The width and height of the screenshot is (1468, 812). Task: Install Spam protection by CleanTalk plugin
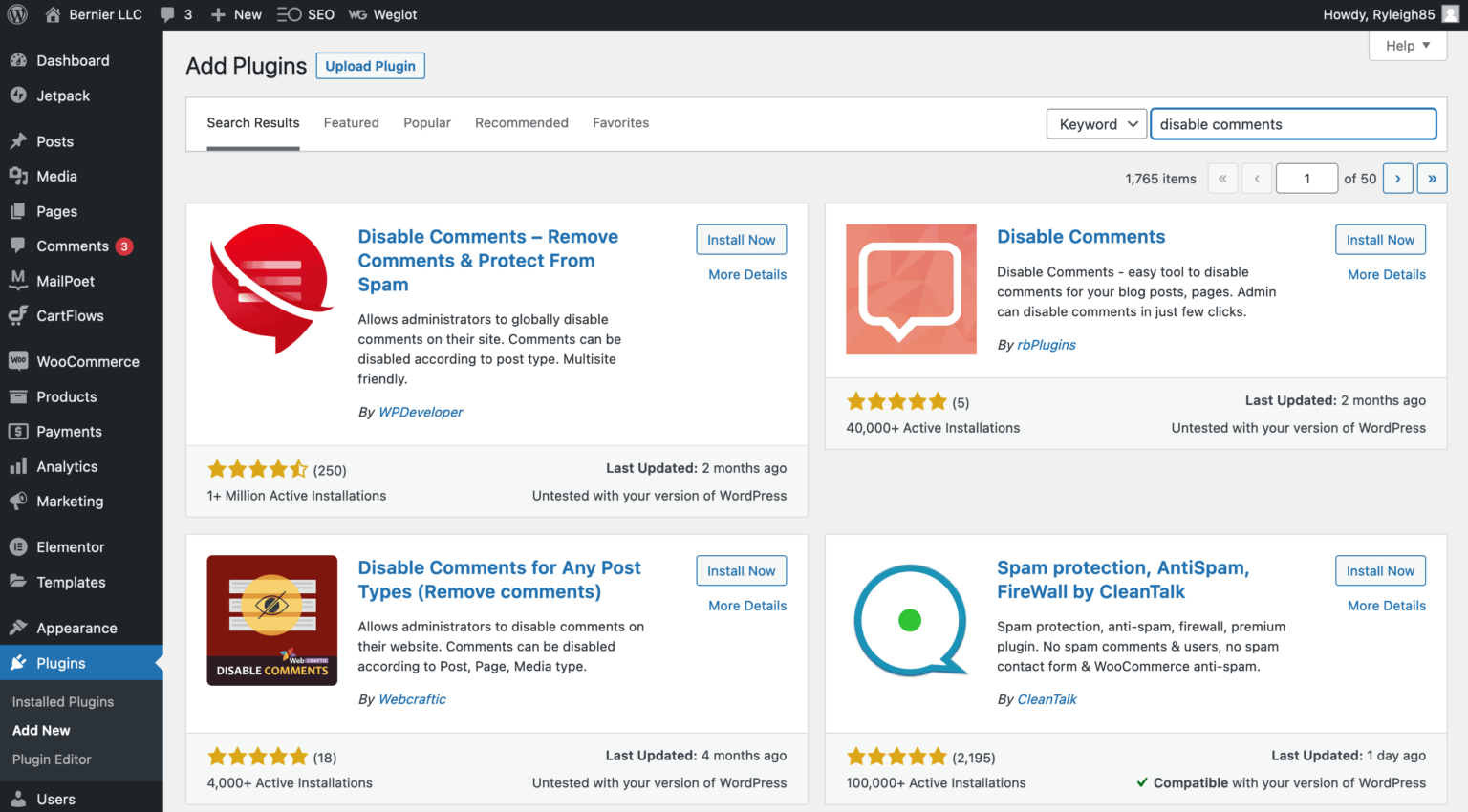click(1380, 571)
